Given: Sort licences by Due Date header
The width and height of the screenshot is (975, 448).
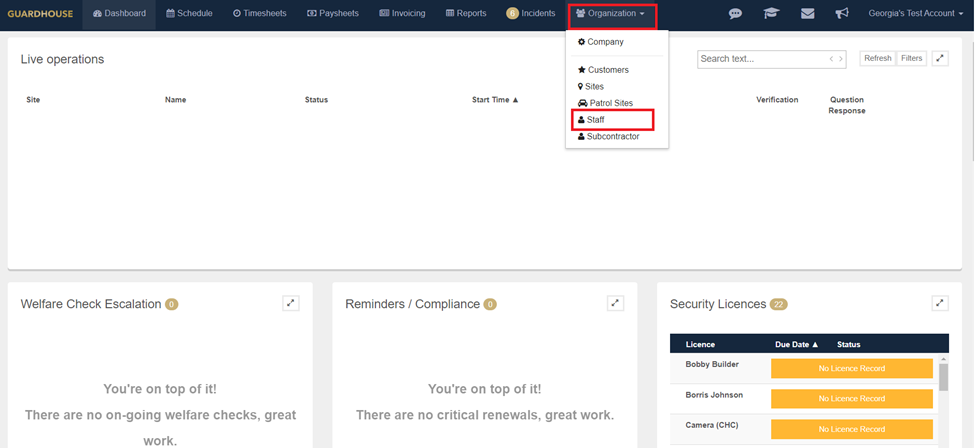Looking at the screenshot, I should click(797, 345).
